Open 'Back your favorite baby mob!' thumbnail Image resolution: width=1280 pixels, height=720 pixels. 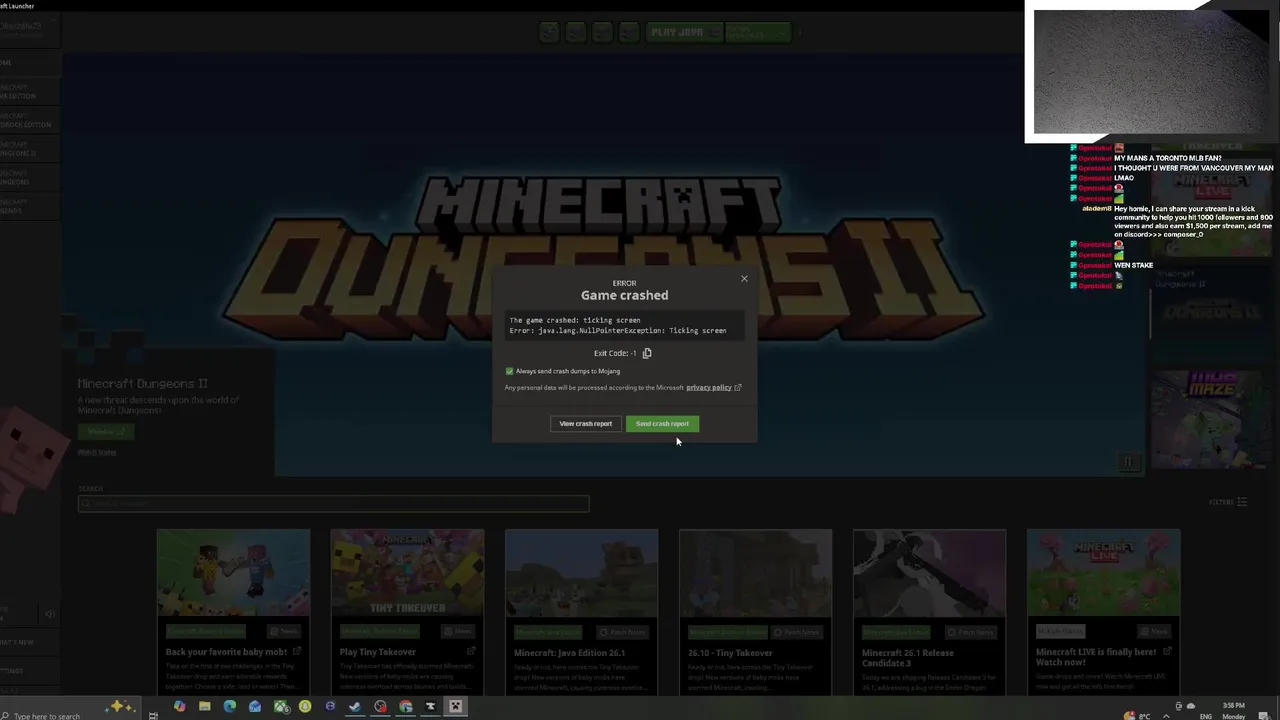[x=233, y=573]
